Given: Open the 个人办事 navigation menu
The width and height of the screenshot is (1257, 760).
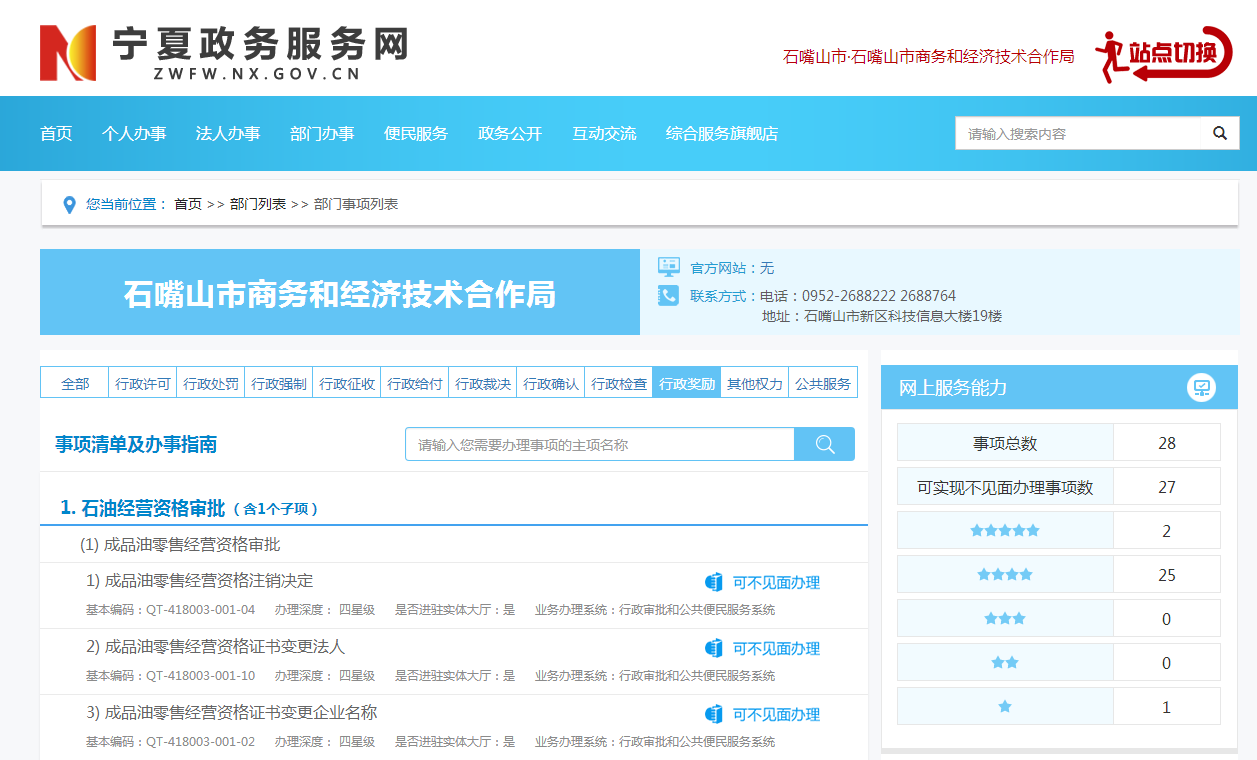Looking at the screenshot, I should click(134, 134).
